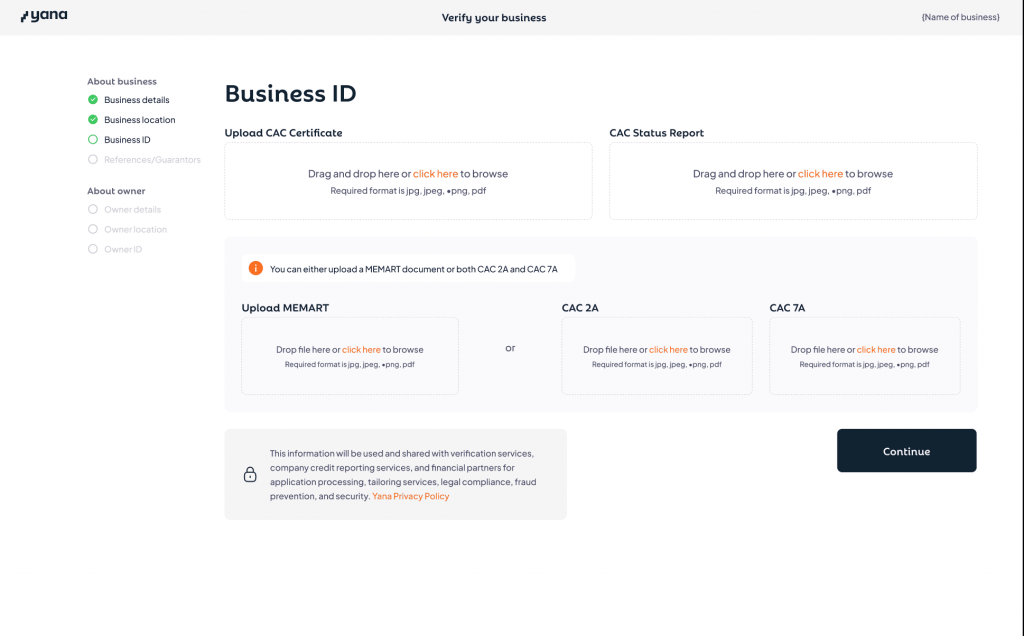
Task: Go to Business location sidebar step
Action: (x=140, y=120)
